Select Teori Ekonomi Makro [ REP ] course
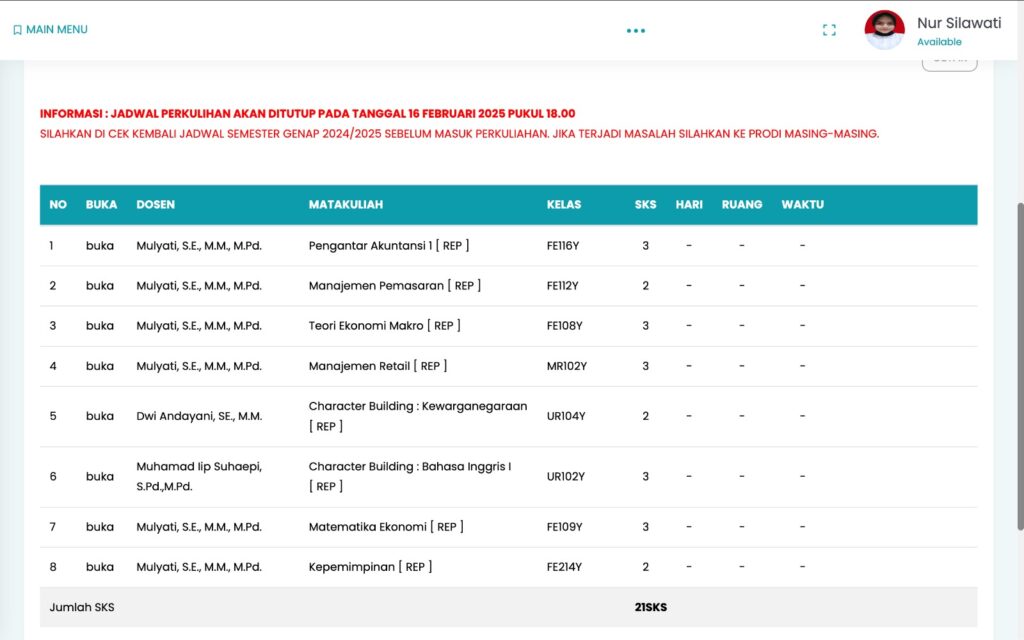This screenshot has height=640, width=1024. [x=384, y=325]
